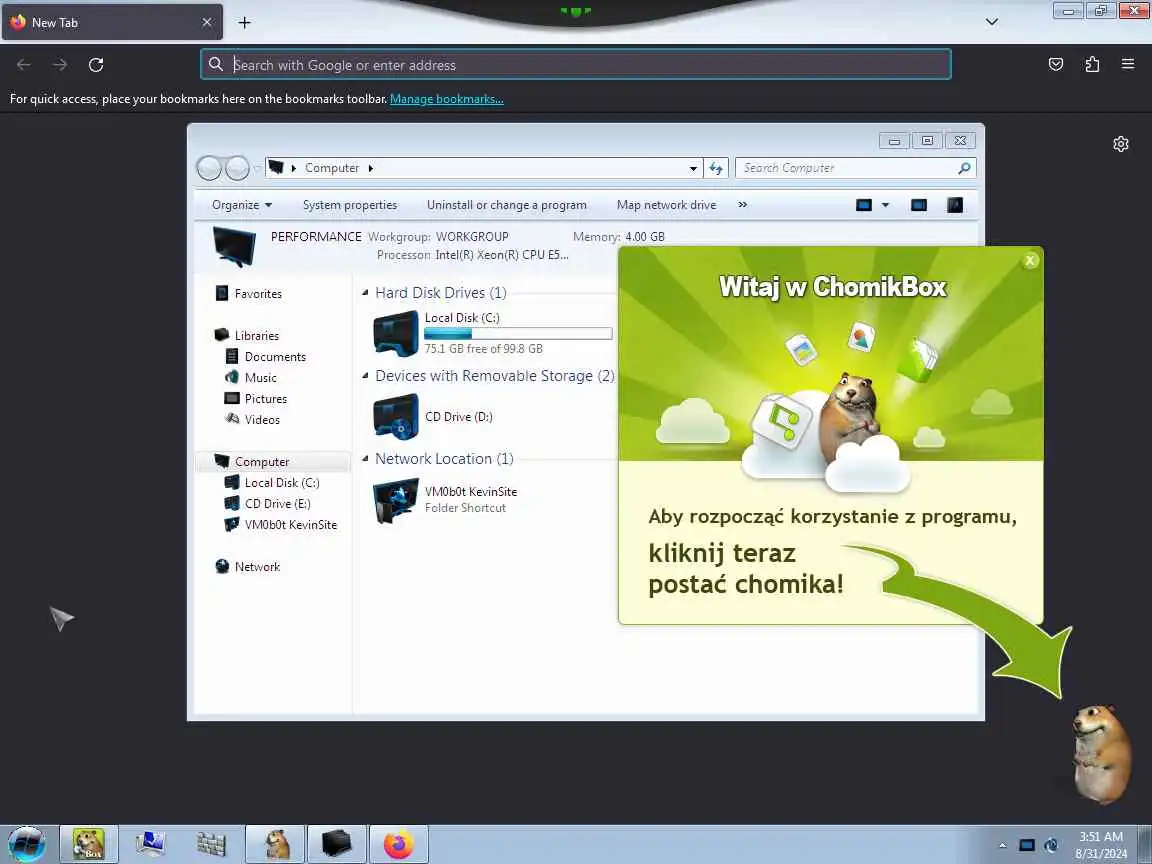Expand the arrow after Computer breadcrumb
Screen dimensions: 1152x864
click(x=371, y=168)
